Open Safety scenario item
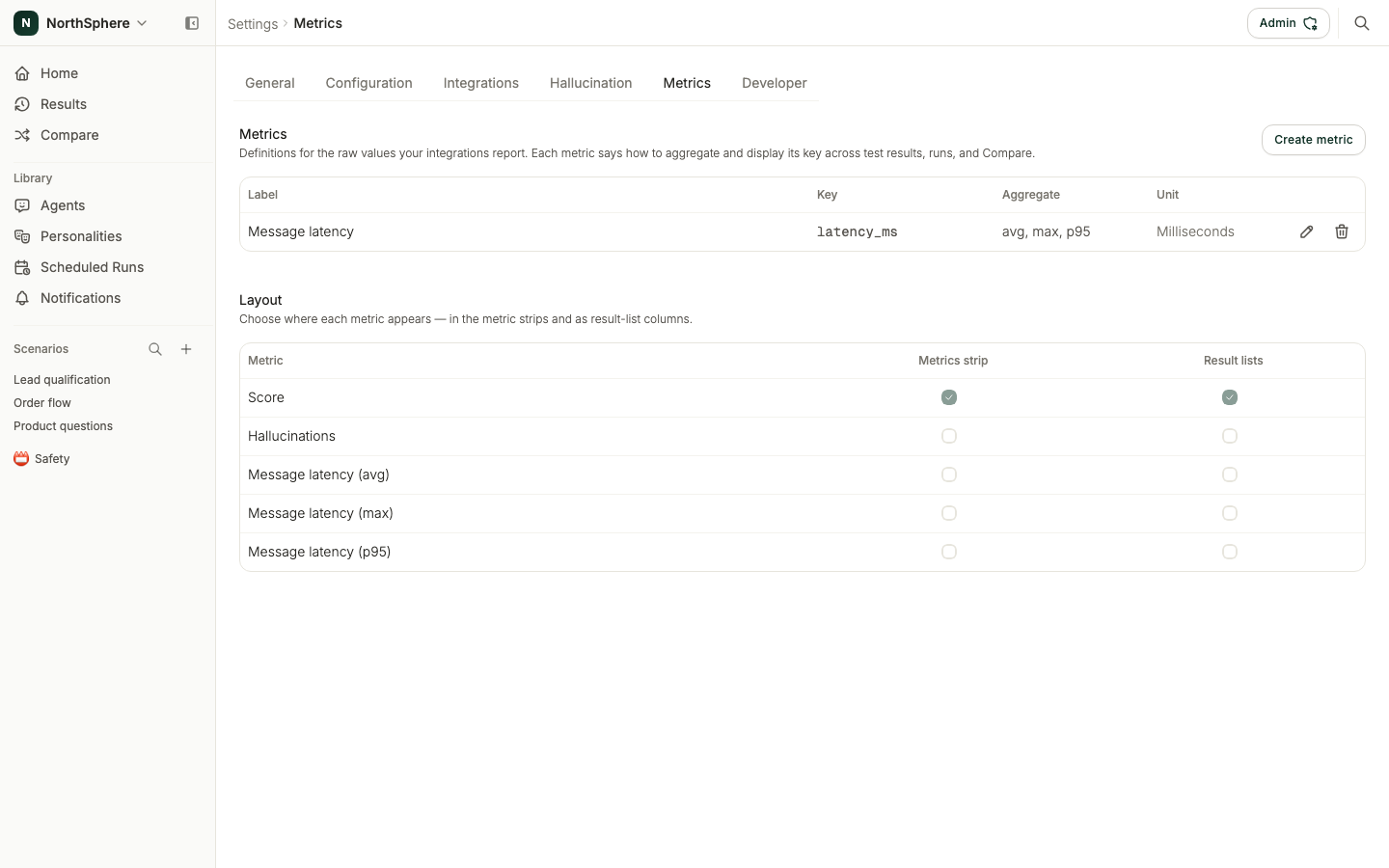1389x868 pixels. click(x=52, y=459)
